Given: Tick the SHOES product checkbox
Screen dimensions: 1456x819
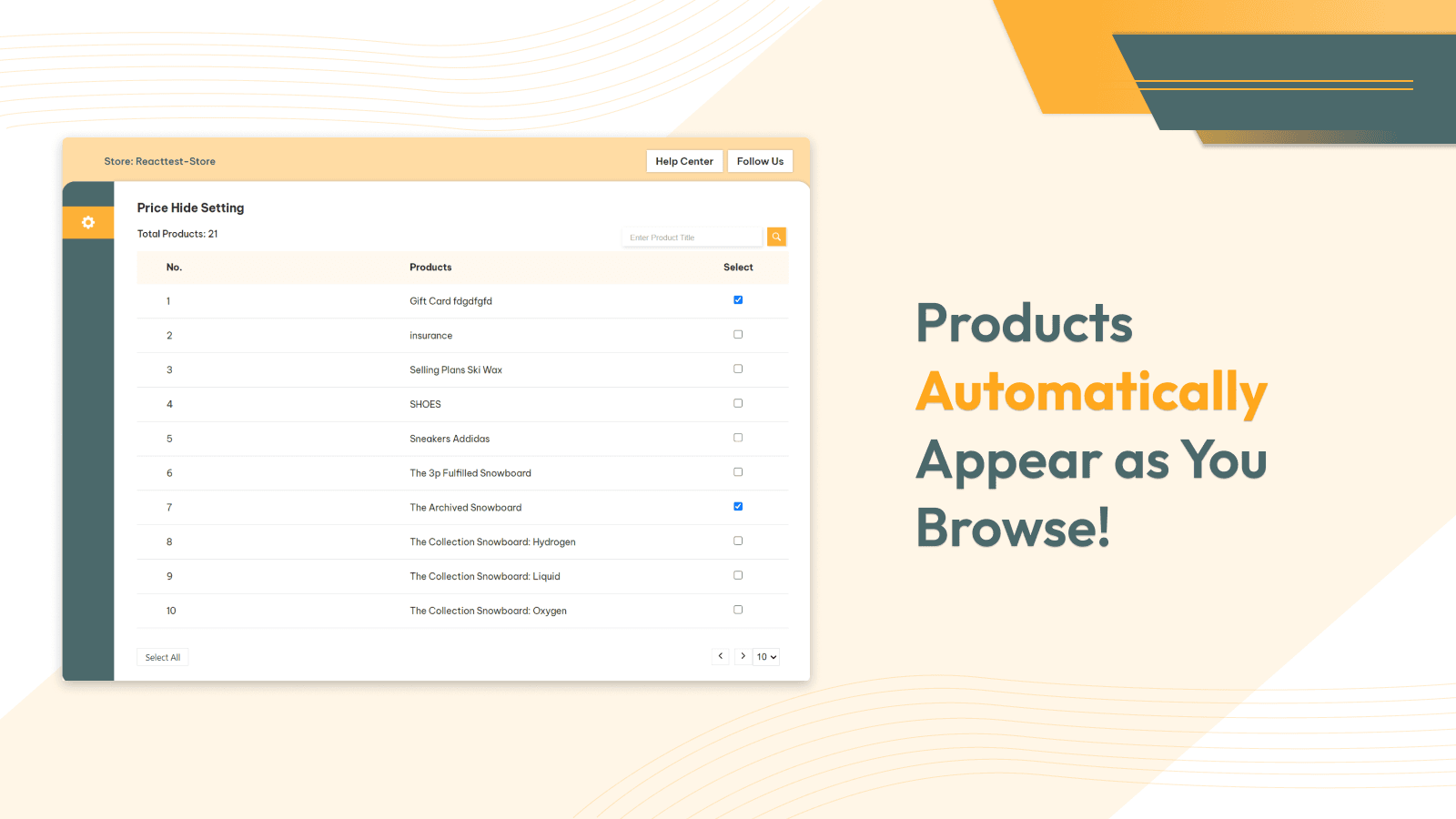Looking at the screenshot, I should [738, 403].
